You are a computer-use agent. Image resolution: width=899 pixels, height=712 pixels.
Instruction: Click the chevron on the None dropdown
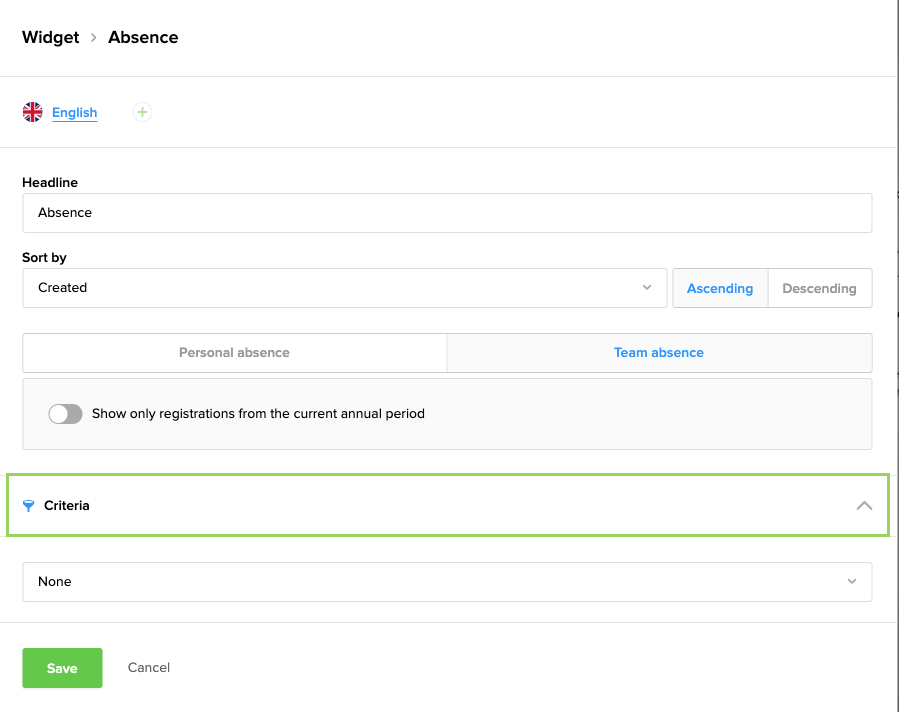[x=851, y=581]
